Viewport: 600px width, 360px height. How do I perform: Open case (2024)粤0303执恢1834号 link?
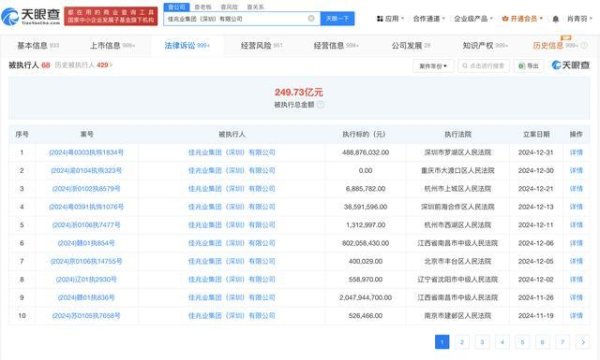86,152
